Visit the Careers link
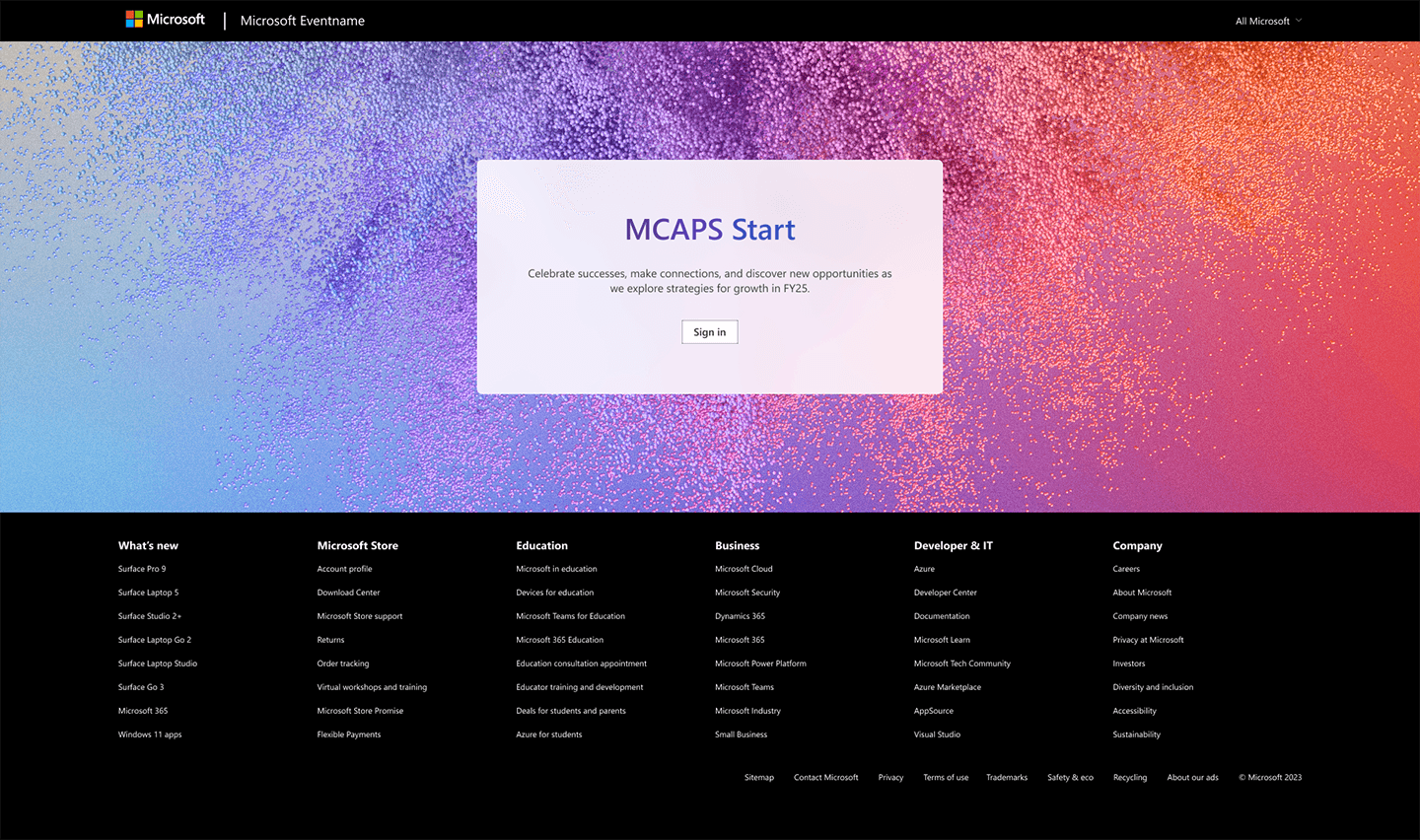1420x840 pixels. 1126,569
